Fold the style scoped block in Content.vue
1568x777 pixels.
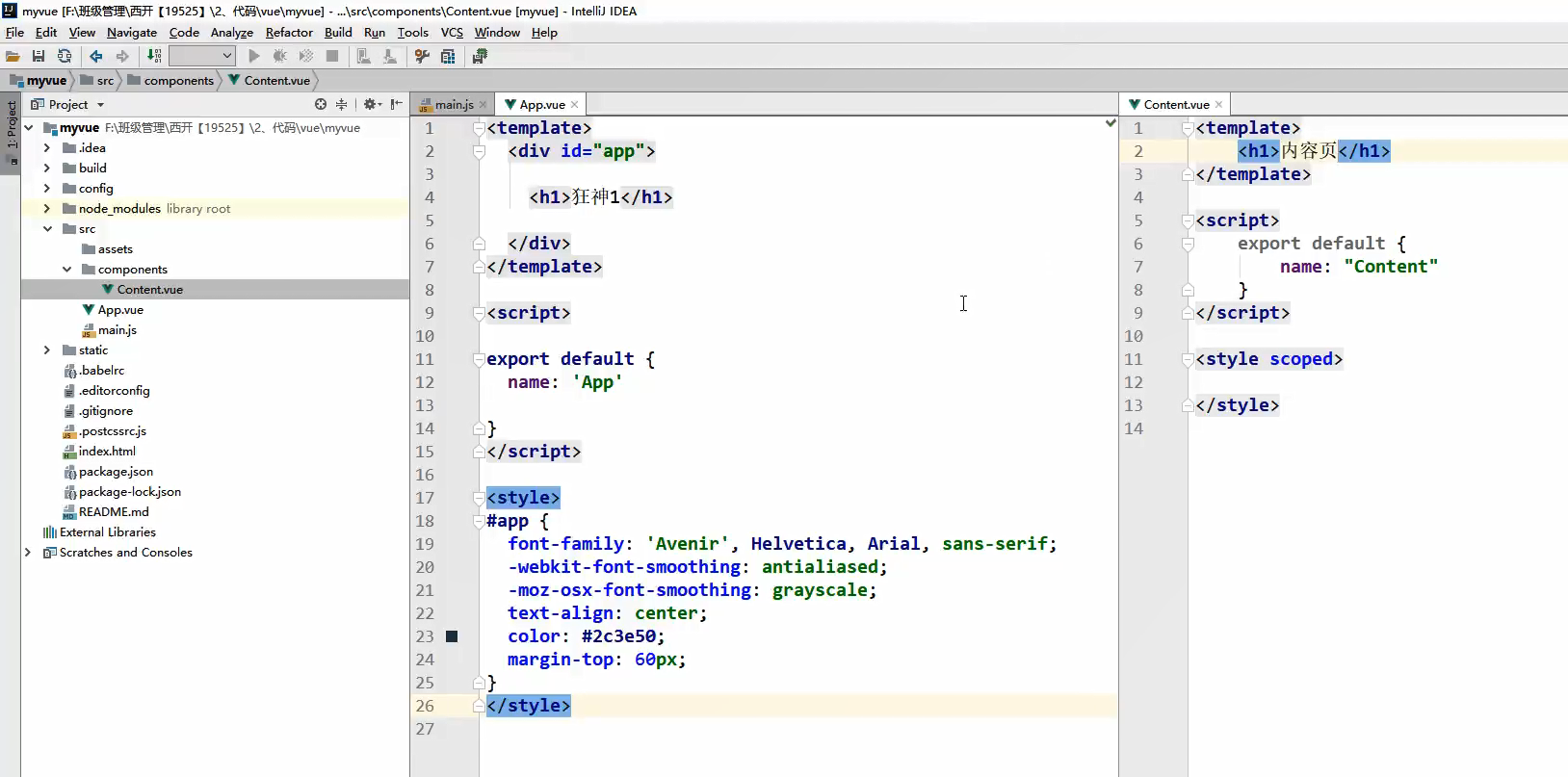[x=1188, y=359]
